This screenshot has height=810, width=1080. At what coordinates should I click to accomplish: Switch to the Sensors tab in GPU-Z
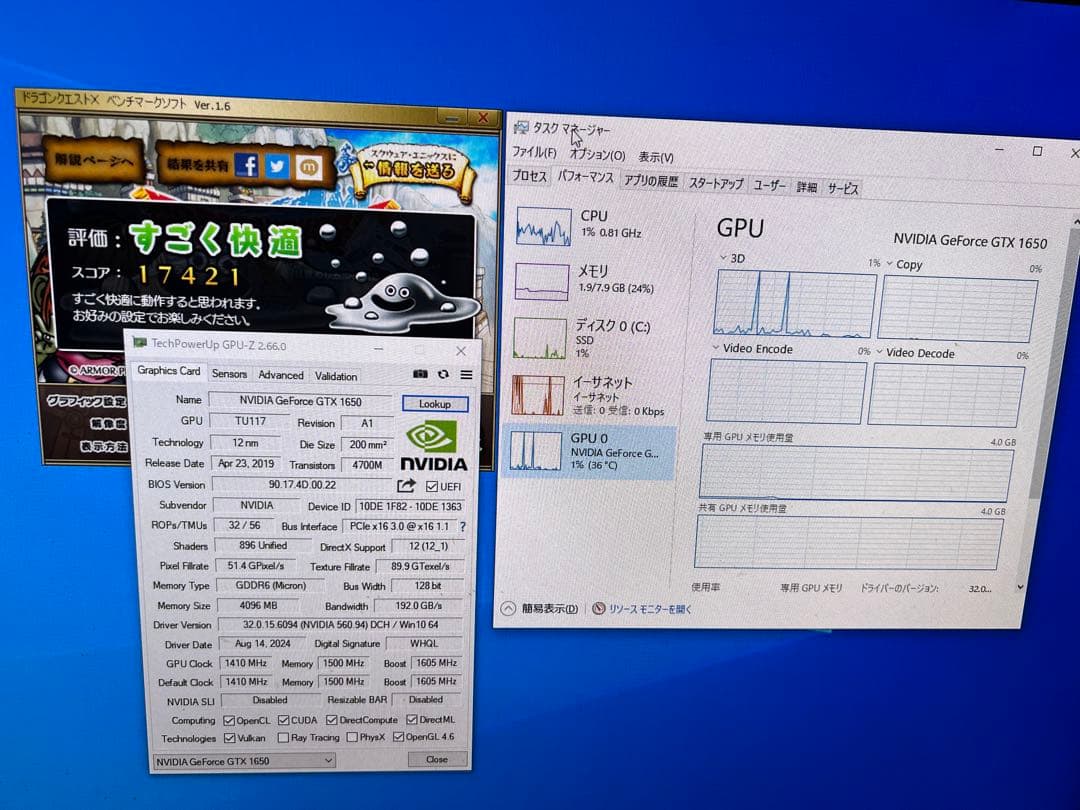[x=229, y=373]
